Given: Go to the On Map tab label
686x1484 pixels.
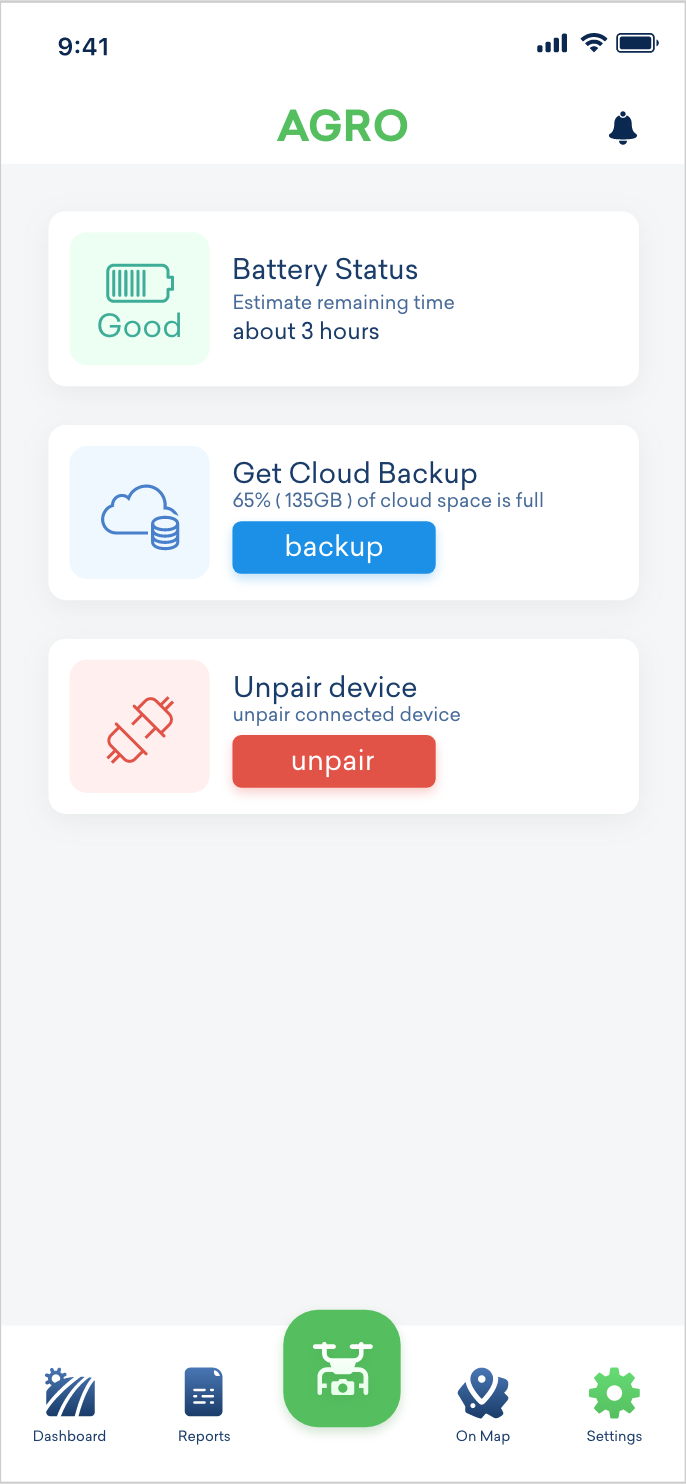Looking at the screenshot, I should [483, 1436].
